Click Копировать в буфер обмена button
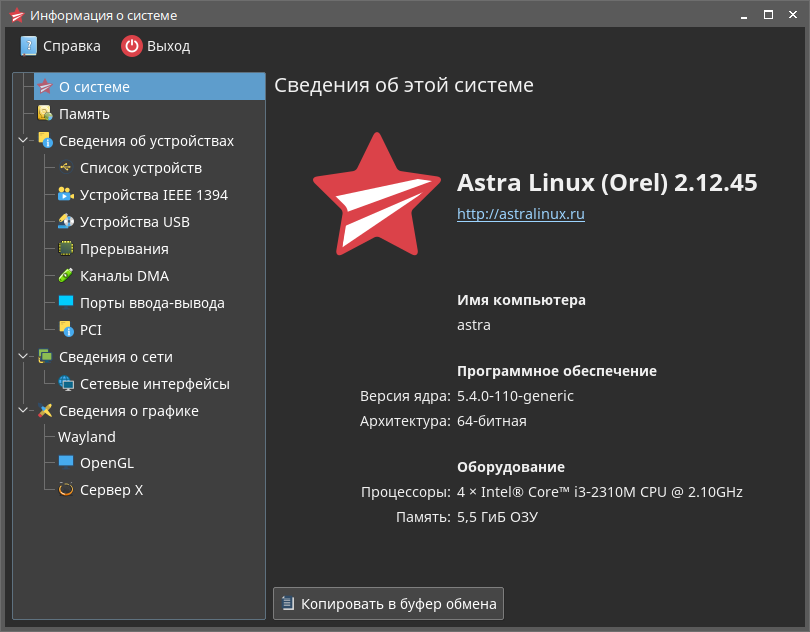Image resolution: width=810 pixels, height=632 pixels. click(x=388, y=603)
